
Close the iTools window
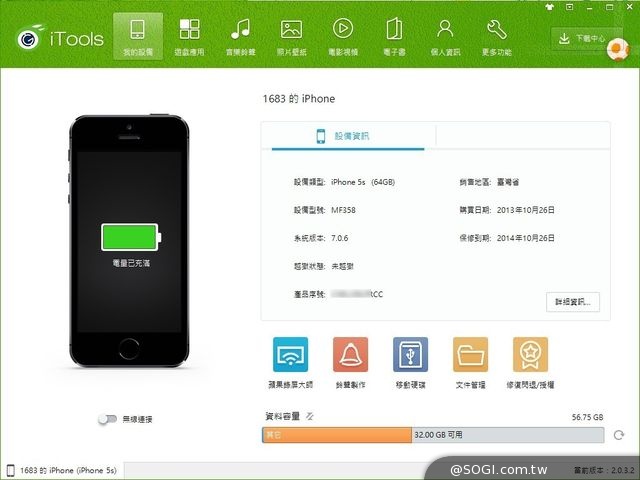coord(630,7)
